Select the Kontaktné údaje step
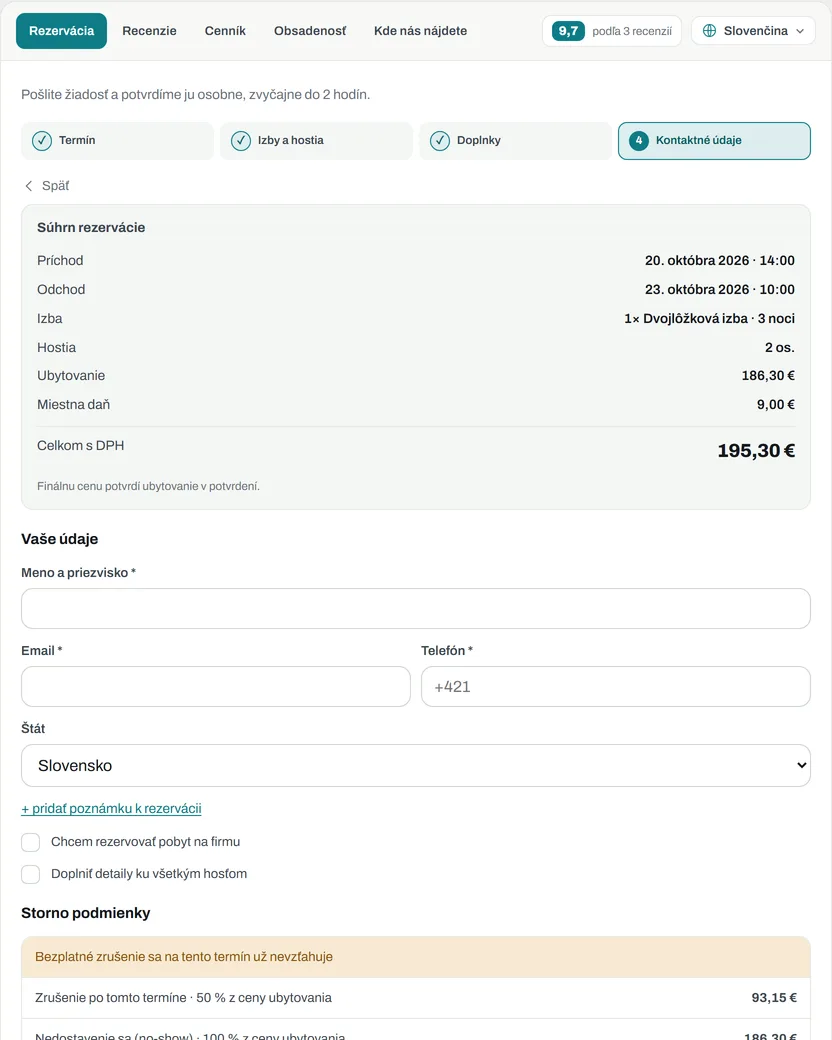This screenshot has height=1040, width=832. 715,141
